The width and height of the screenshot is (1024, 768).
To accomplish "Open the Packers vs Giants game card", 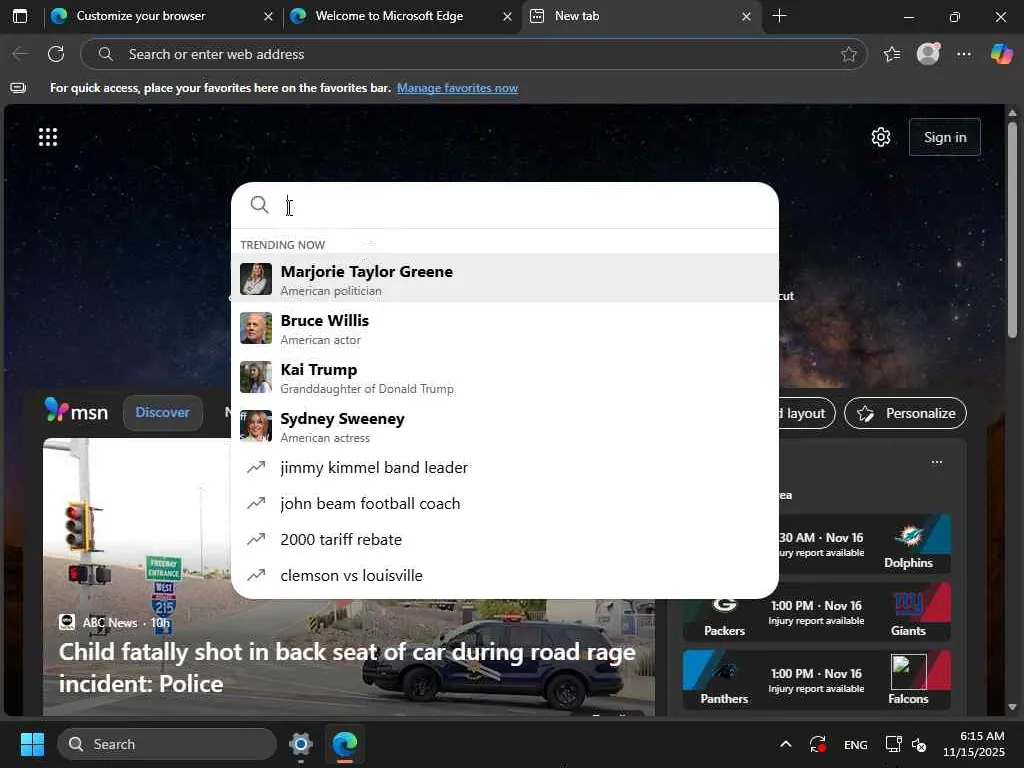I will [816, 613].
